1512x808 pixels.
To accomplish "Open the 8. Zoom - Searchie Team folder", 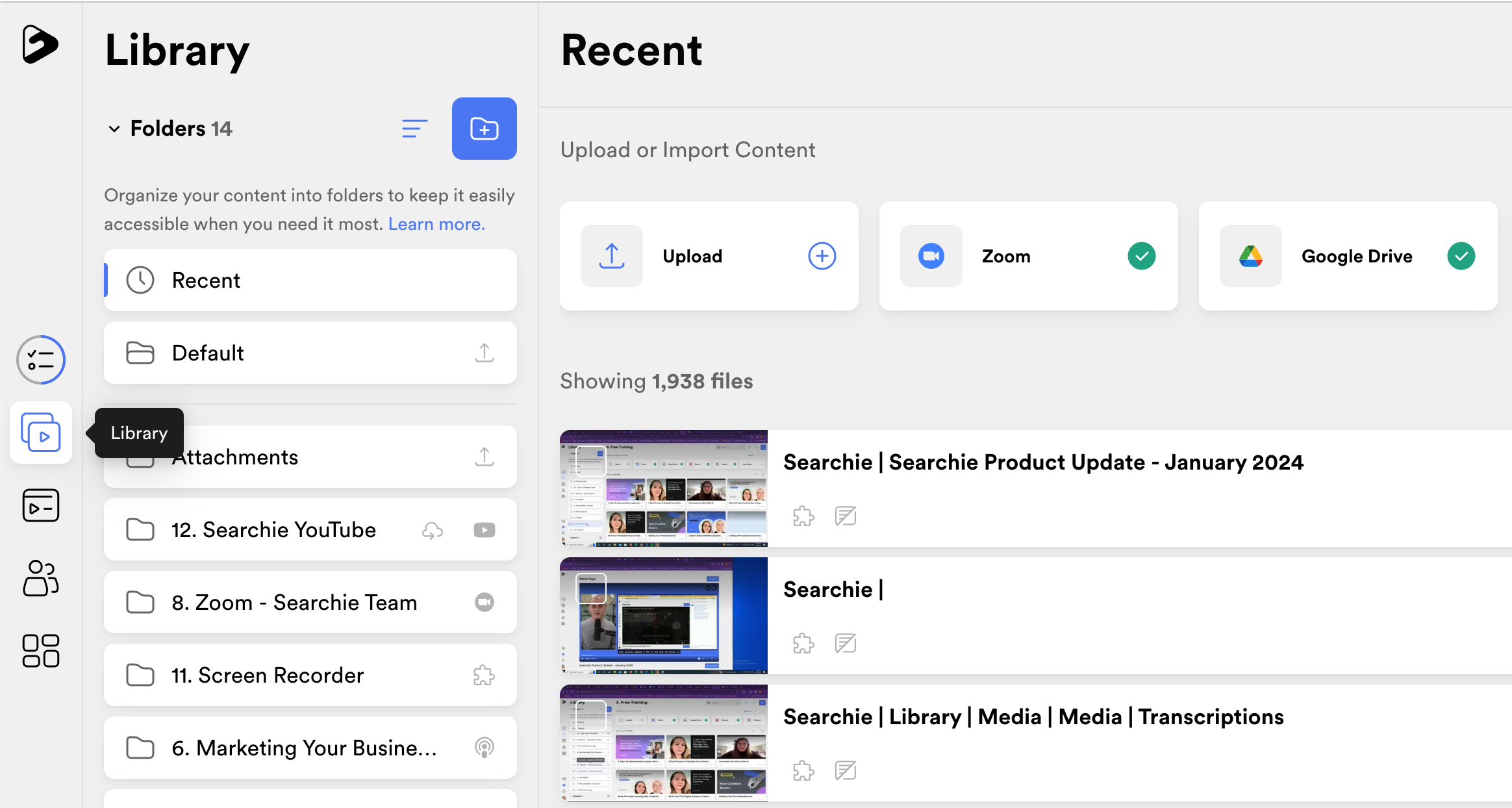I will point(310,602).
